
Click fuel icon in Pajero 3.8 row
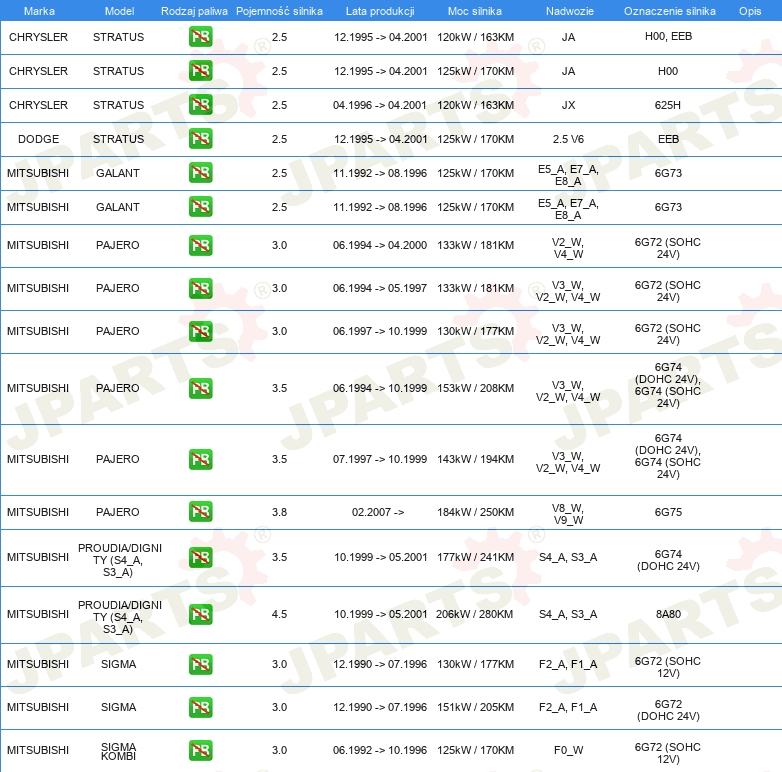pyautogui.click(x=200, y=512)
